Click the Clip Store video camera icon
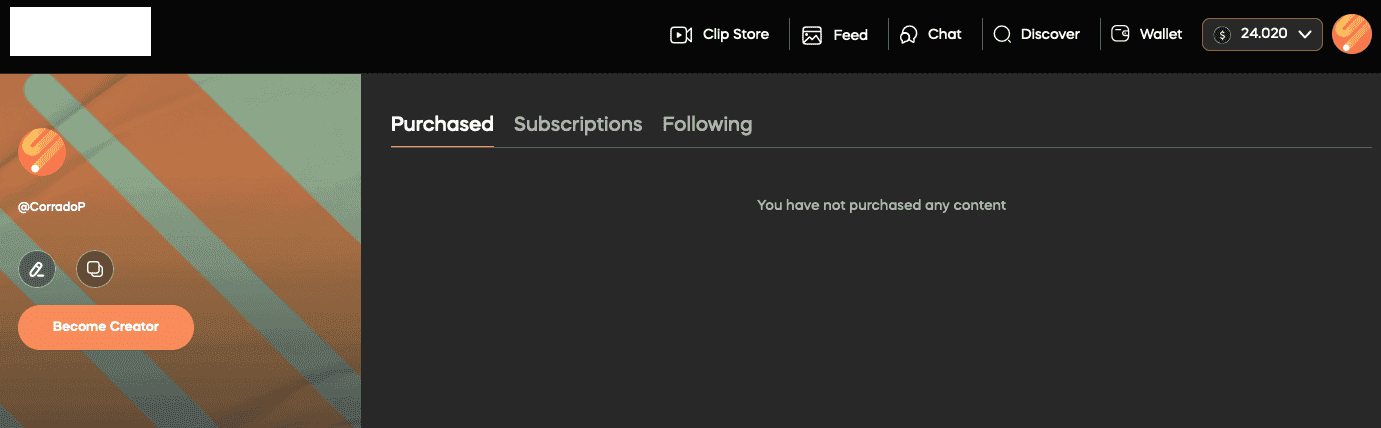 [x=681, y=35]
